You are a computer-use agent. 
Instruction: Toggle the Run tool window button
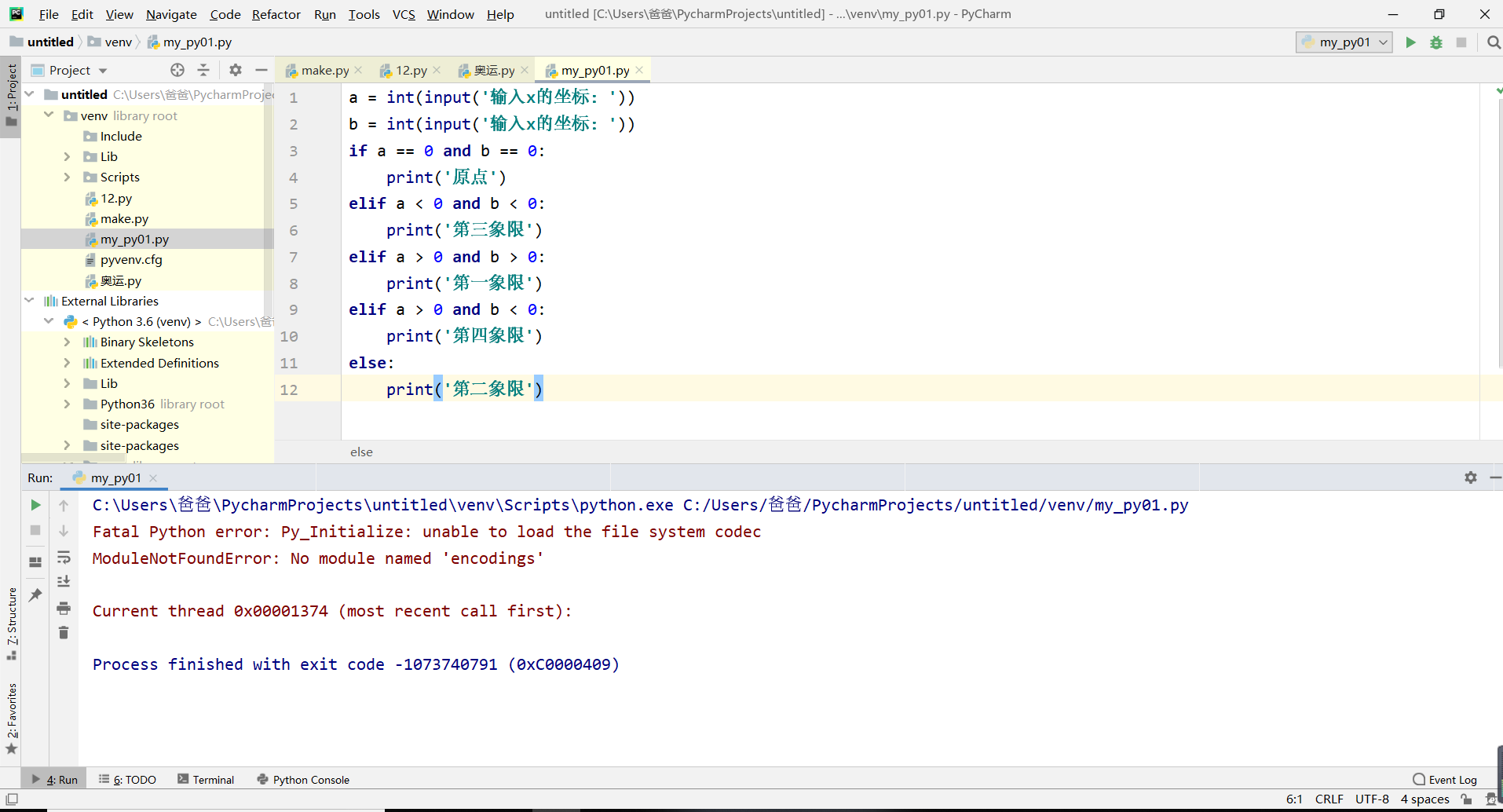tap(55, 779)
